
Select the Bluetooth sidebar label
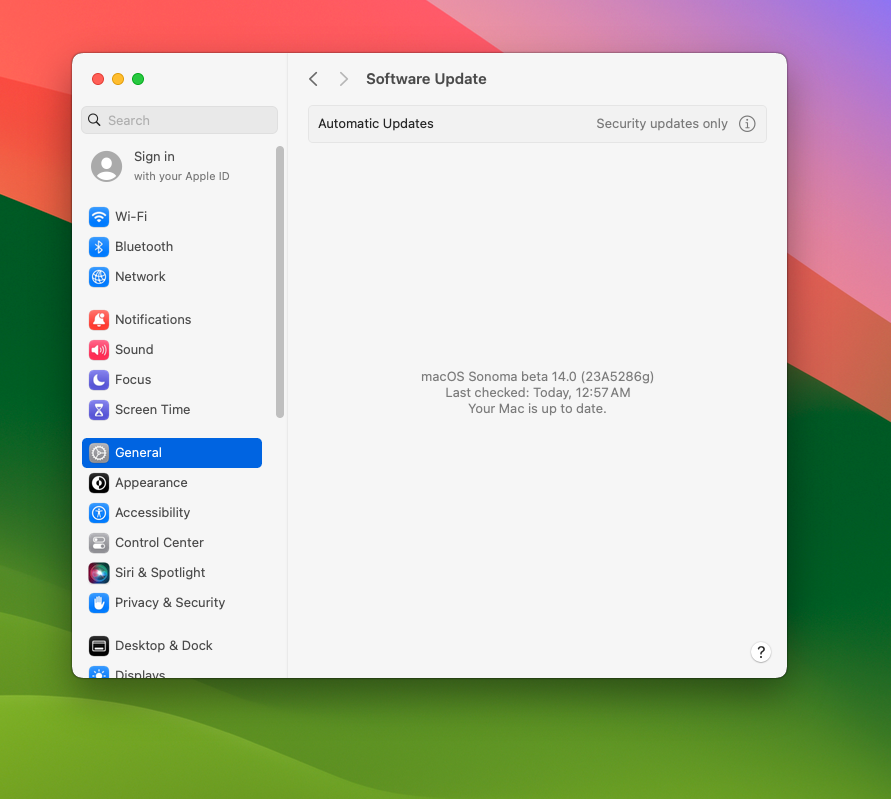coord(144,247)
